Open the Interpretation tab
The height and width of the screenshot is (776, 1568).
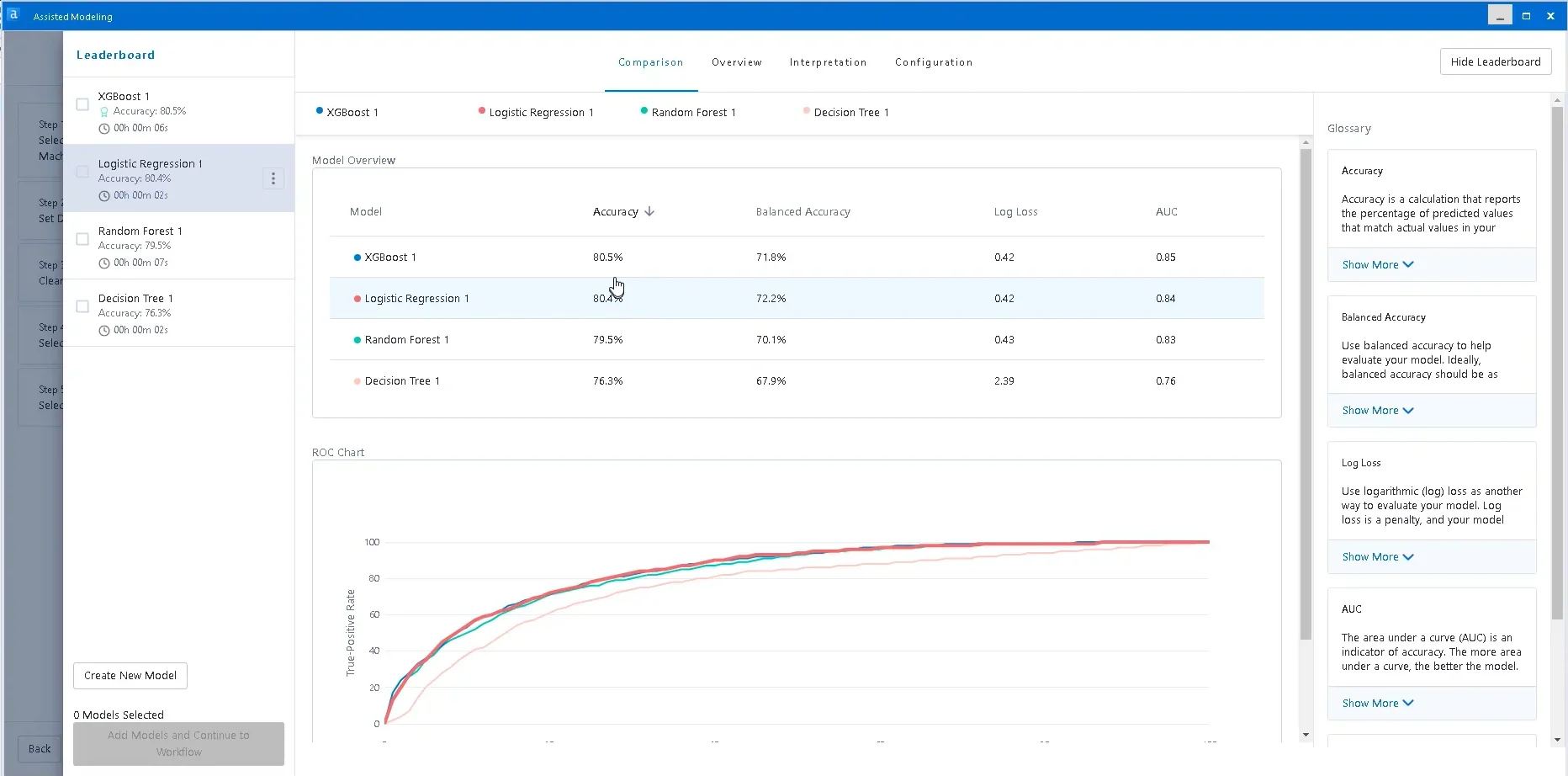pyautogui.click(x=828, y=62)
